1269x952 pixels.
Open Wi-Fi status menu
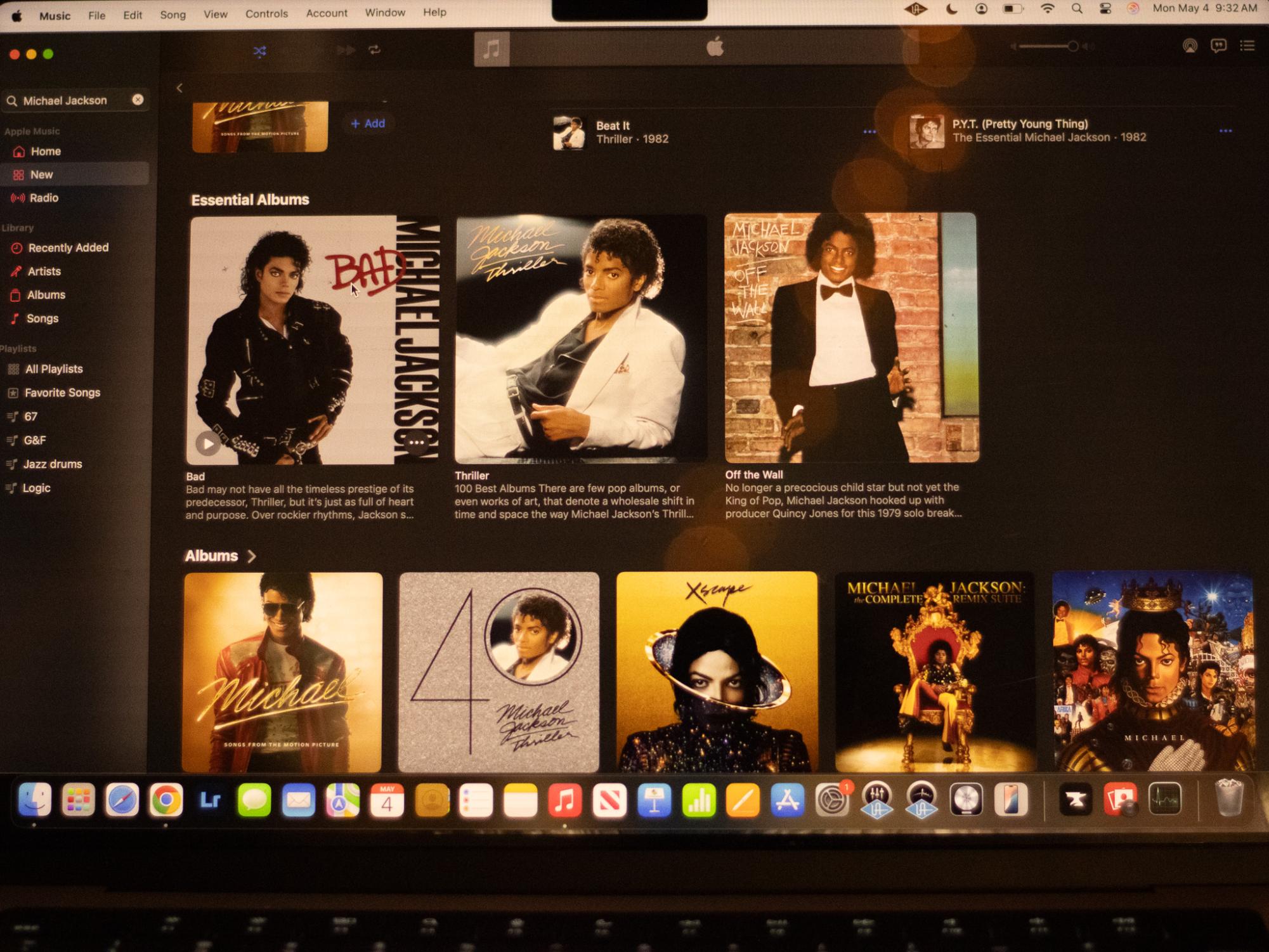1047,9
